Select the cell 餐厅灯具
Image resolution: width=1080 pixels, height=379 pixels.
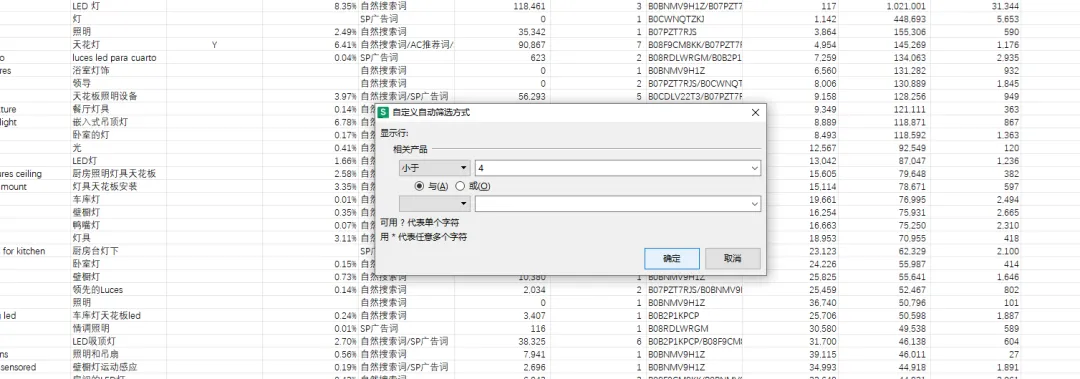tap(91, 110)
